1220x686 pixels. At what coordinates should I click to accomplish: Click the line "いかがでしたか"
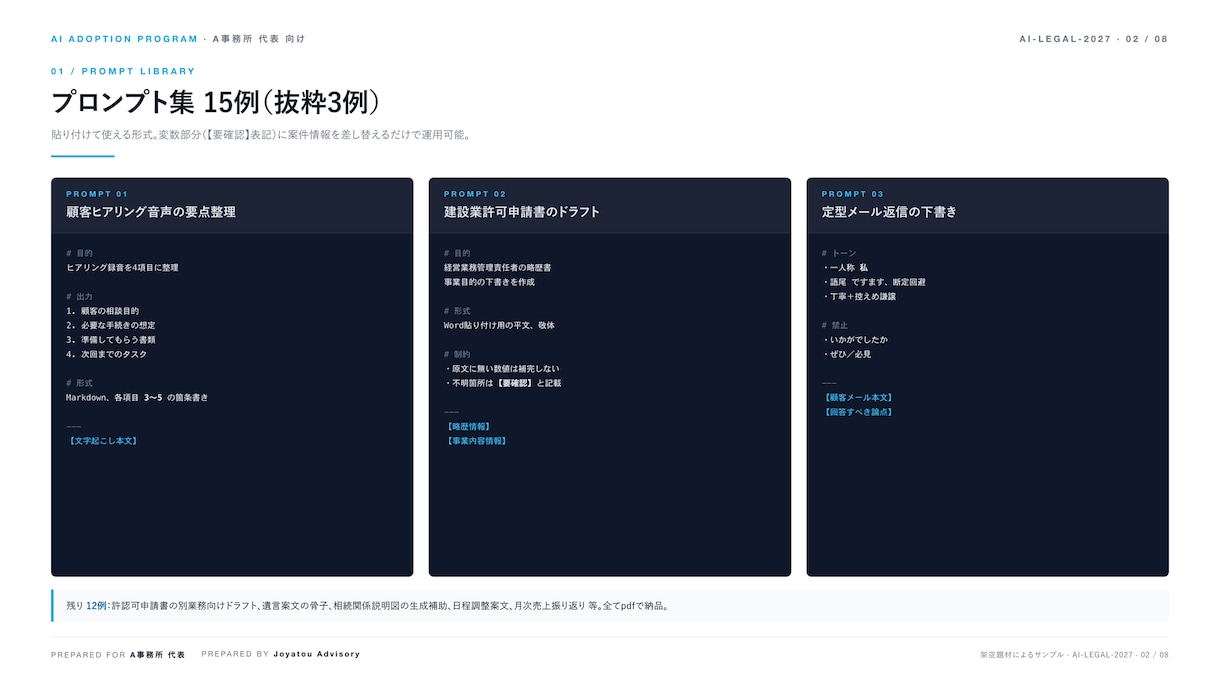854,340
